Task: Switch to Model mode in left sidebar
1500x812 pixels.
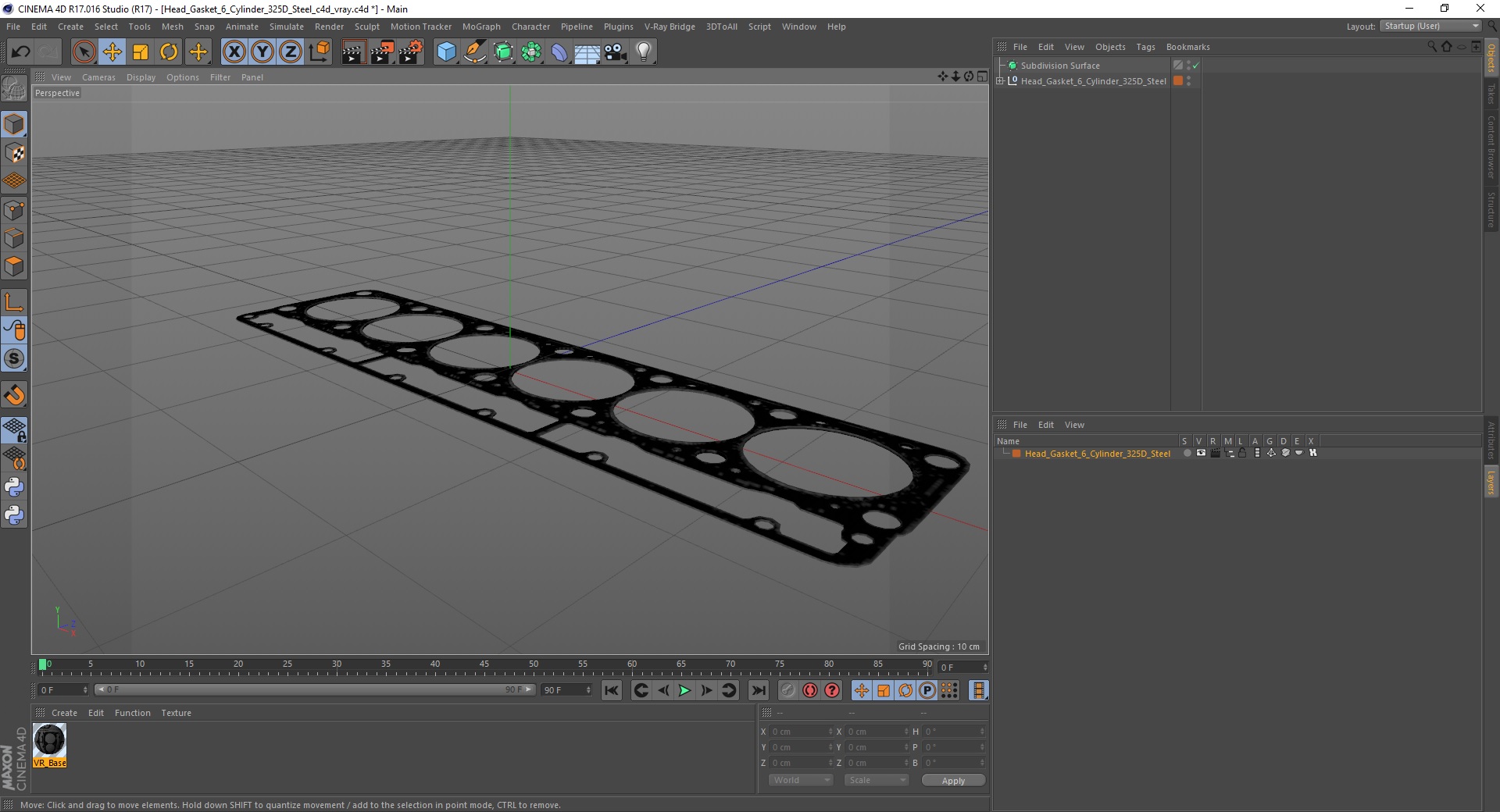Action: [14, 124]
